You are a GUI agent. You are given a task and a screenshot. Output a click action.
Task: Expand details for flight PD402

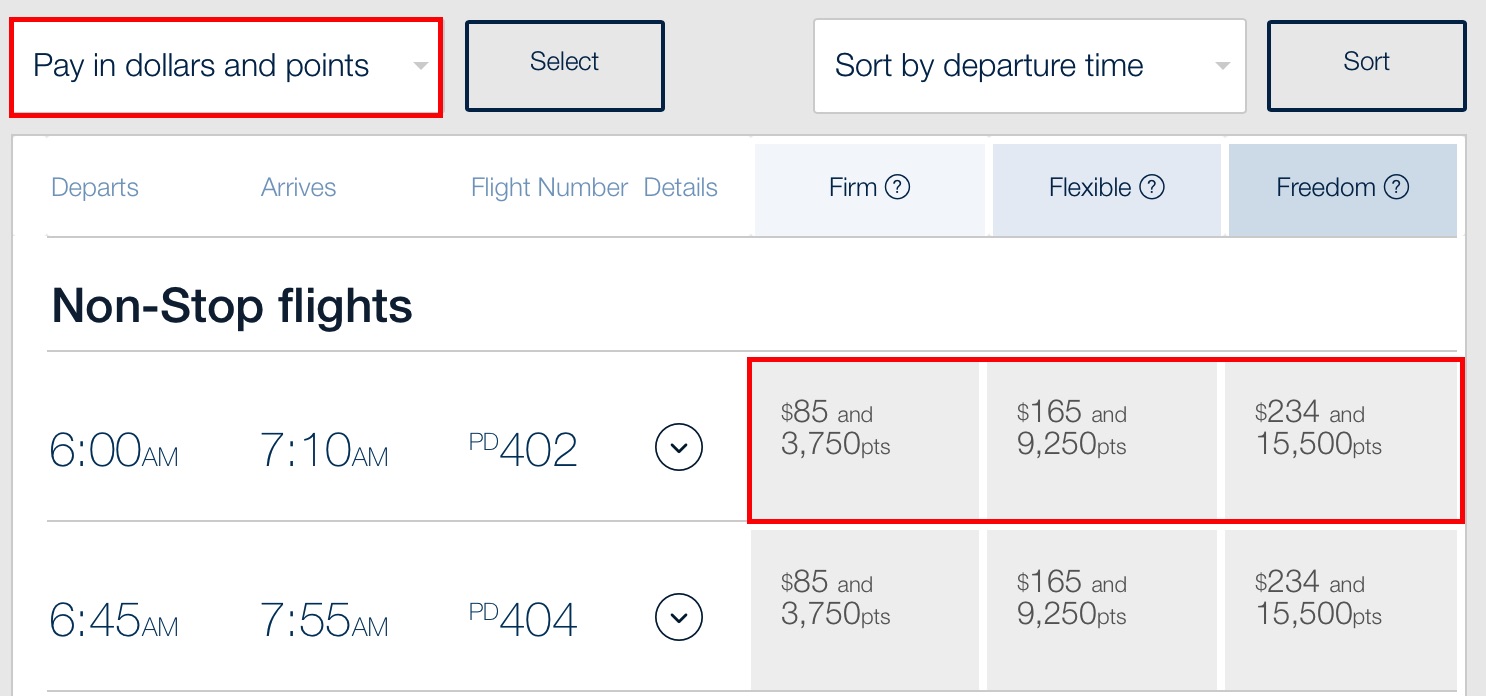coord(679,448)
